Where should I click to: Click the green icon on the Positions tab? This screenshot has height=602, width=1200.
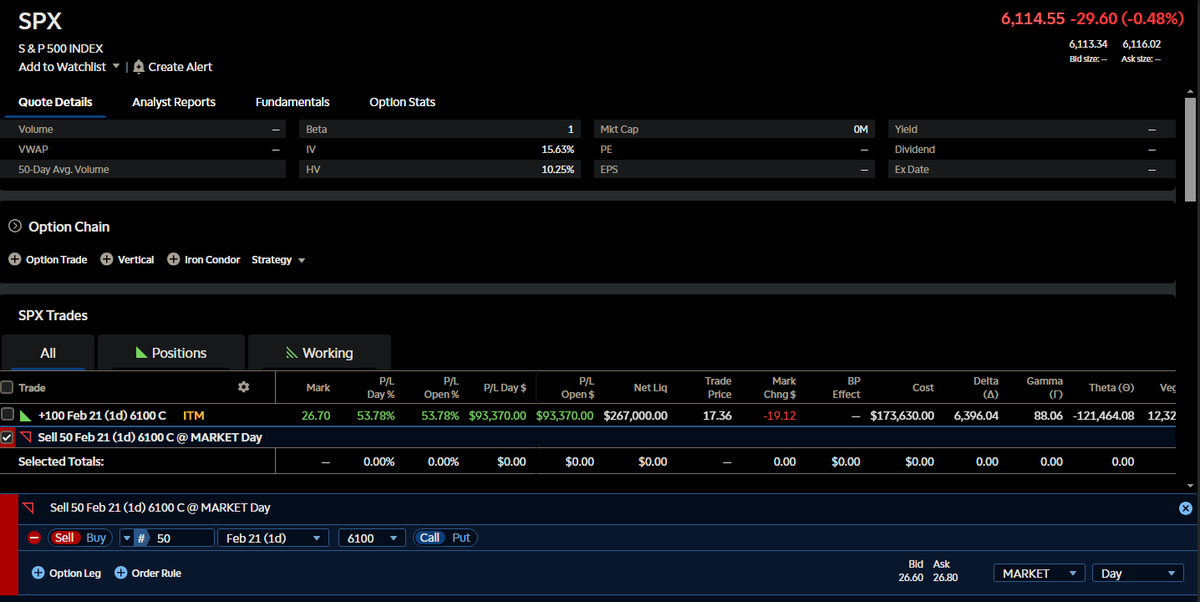(x=141, y=353)
